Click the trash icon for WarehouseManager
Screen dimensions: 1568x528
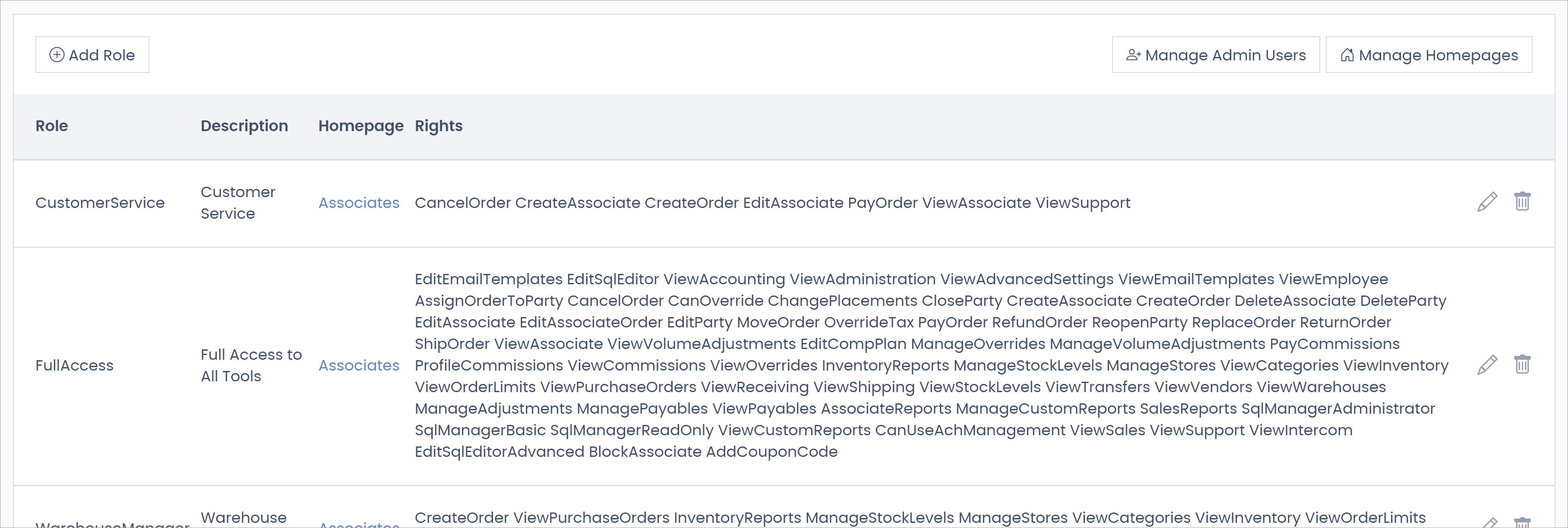pyautogui.click(x=1522, y=523)
